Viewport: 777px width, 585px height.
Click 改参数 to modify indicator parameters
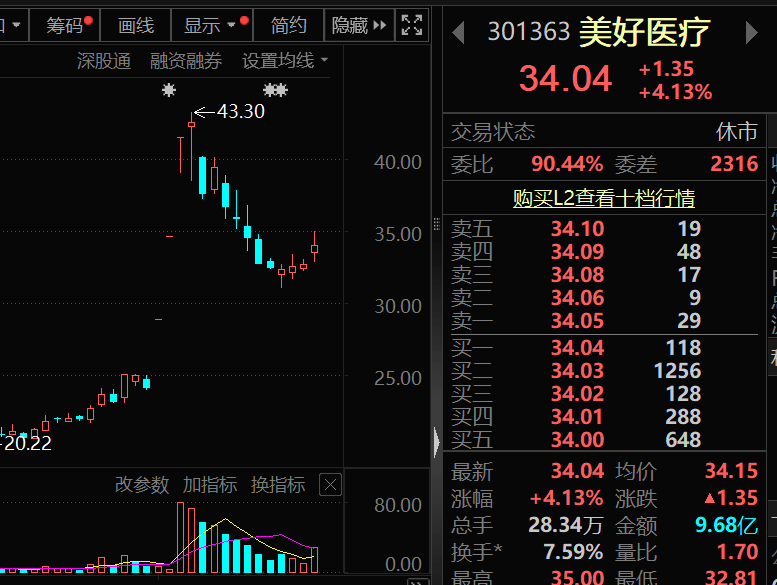[x=142, y=485]
